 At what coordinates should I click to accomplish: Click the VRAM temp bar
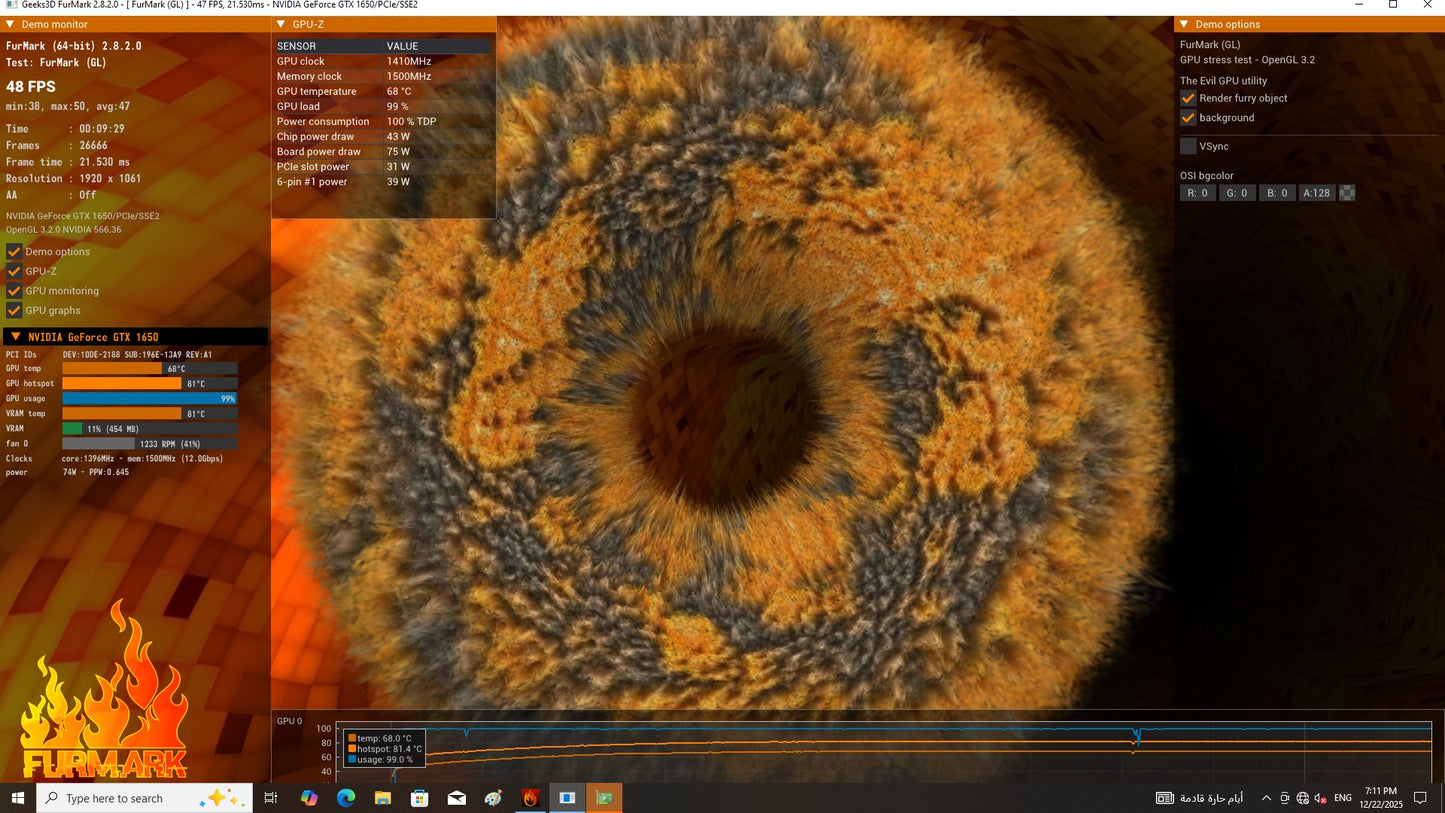tap(150, 414)
